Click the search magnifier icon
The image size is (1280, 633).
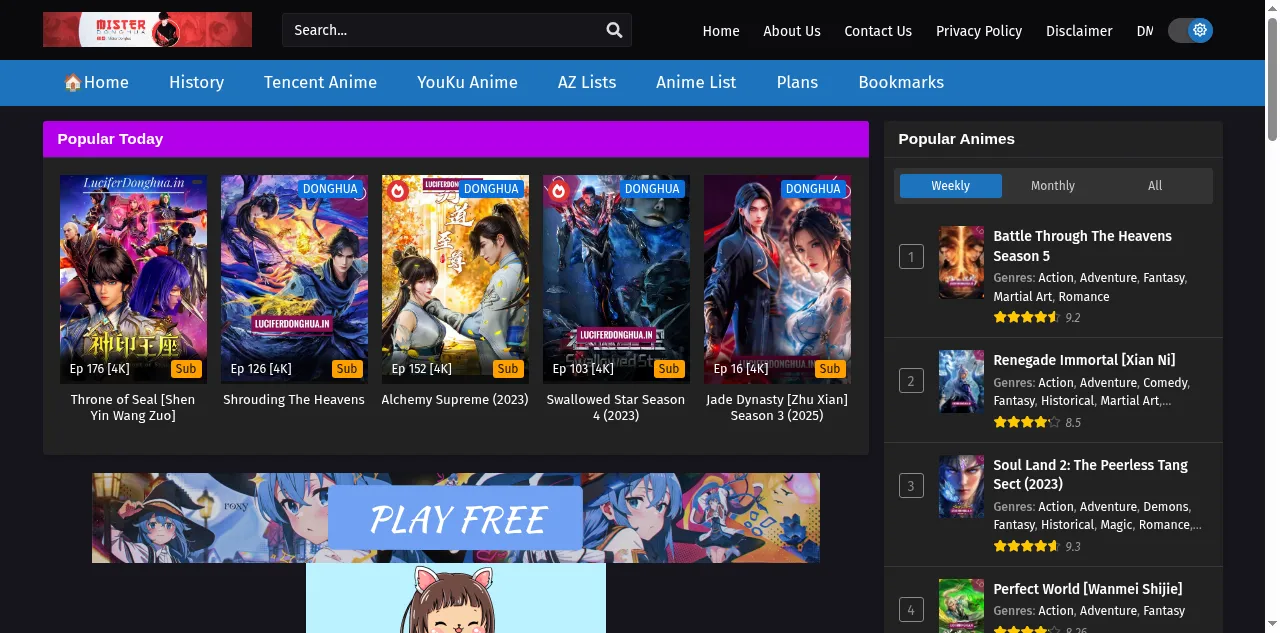pyautogui.click(x=614, y=30)
